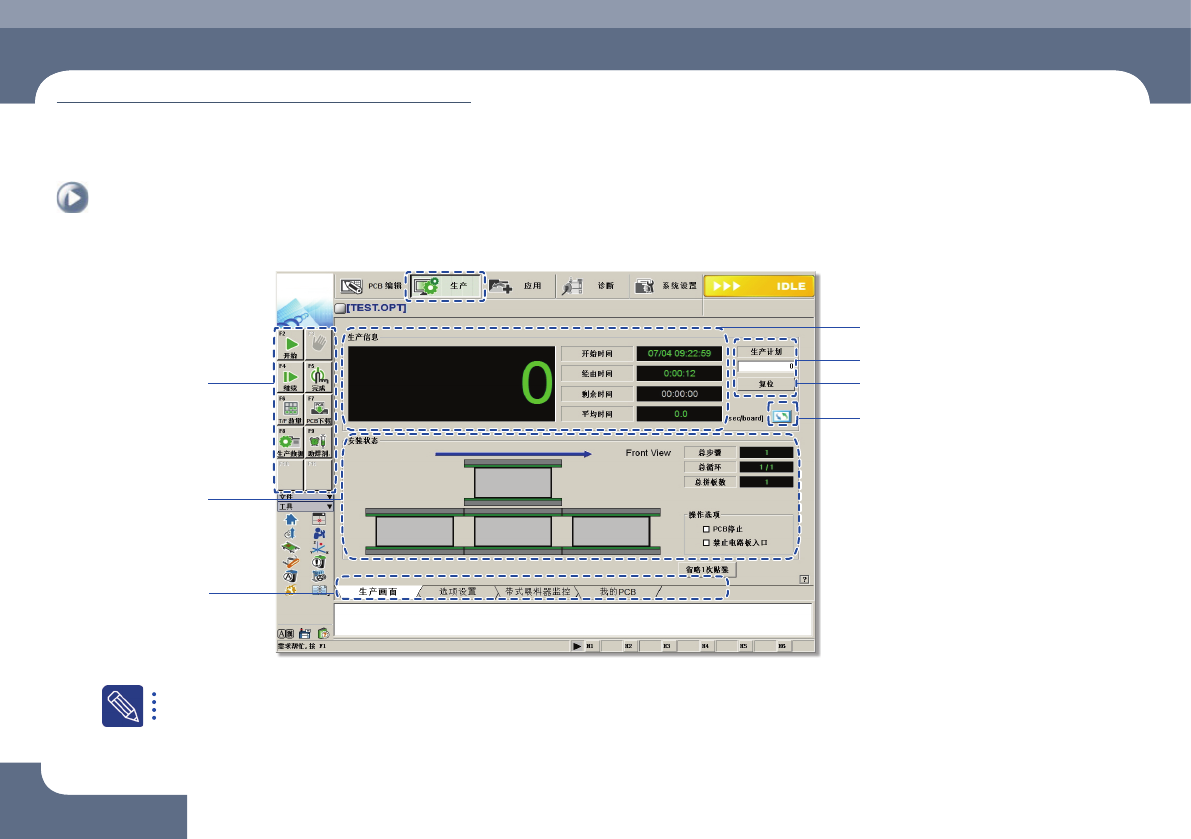
Task: Click the production plan quantity field
Action: pos(766,367)
